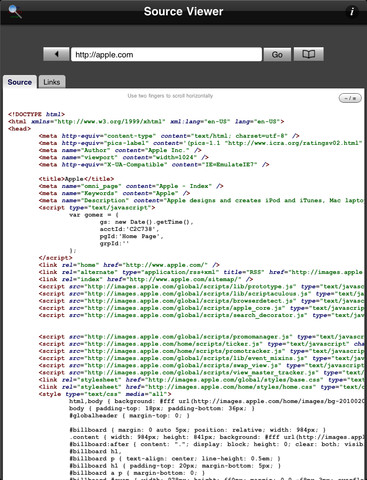Tap the sitemap index link line

[x=146, y=279]
